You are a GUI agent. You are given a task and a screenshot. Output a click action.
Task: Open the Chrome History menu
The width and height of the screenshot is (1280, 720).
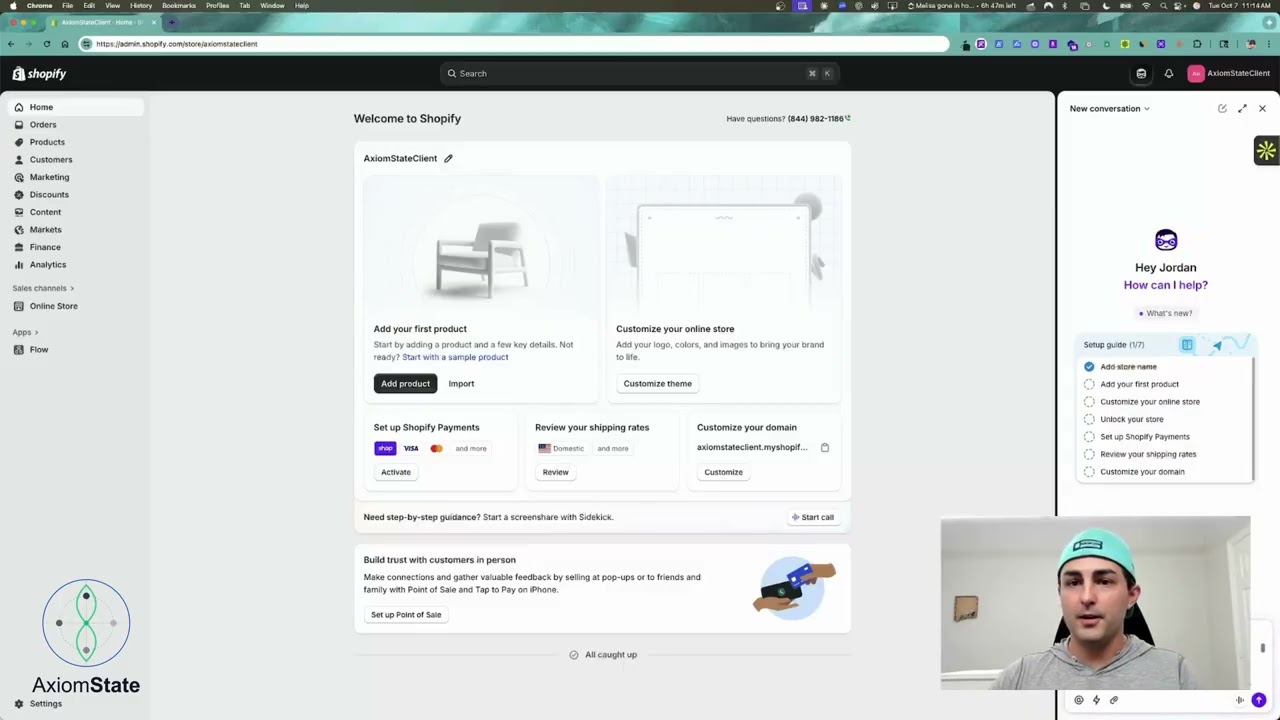coord(141,5)
